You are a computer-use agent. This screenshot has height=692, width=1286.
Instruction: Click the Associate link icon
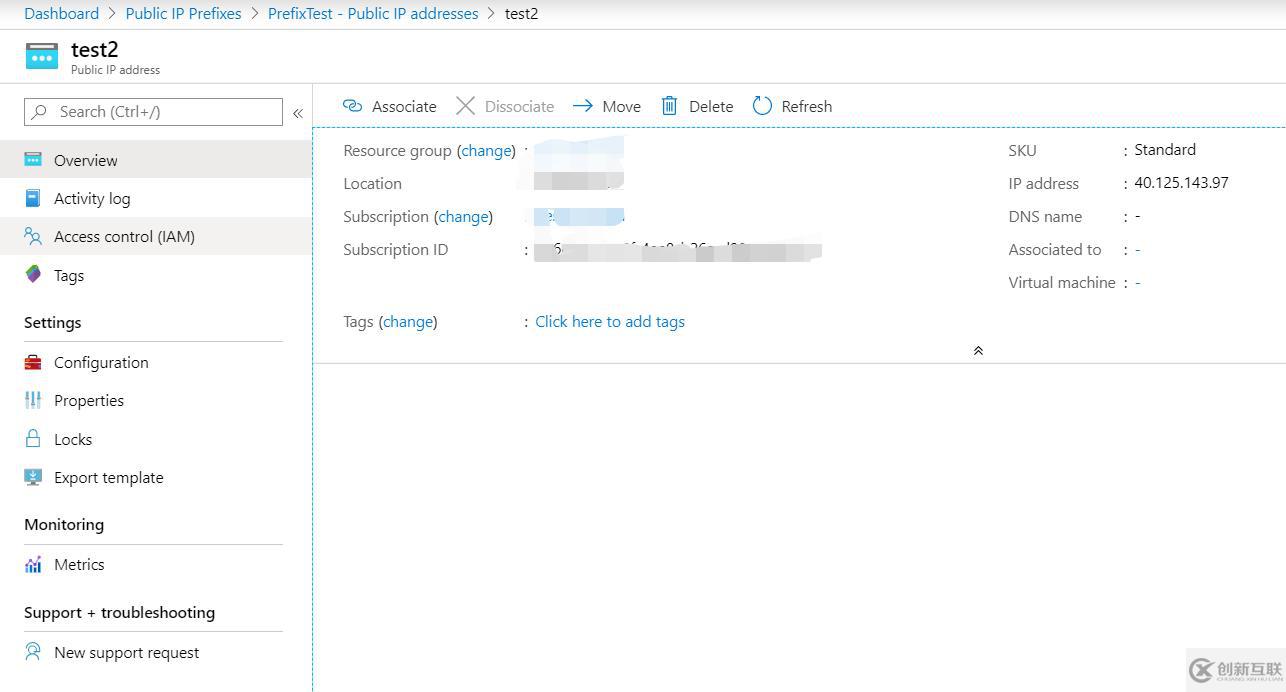[x=352, y=106]
